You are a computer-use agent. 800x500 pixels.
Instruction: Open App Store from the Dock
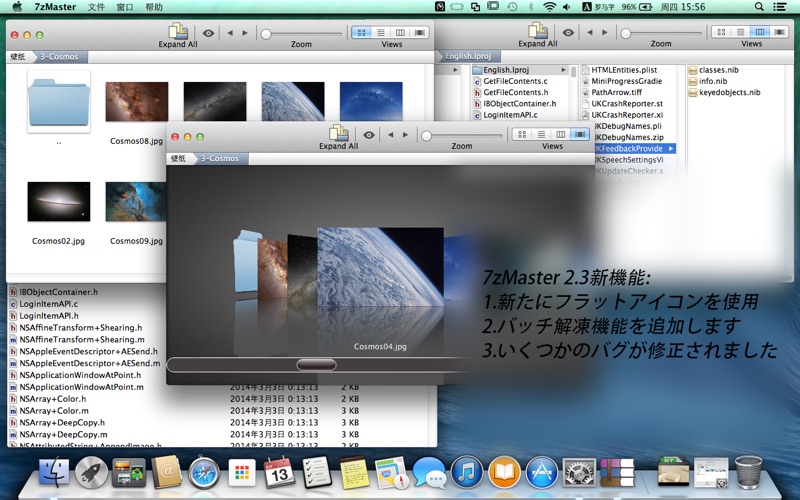coord(542,472)
